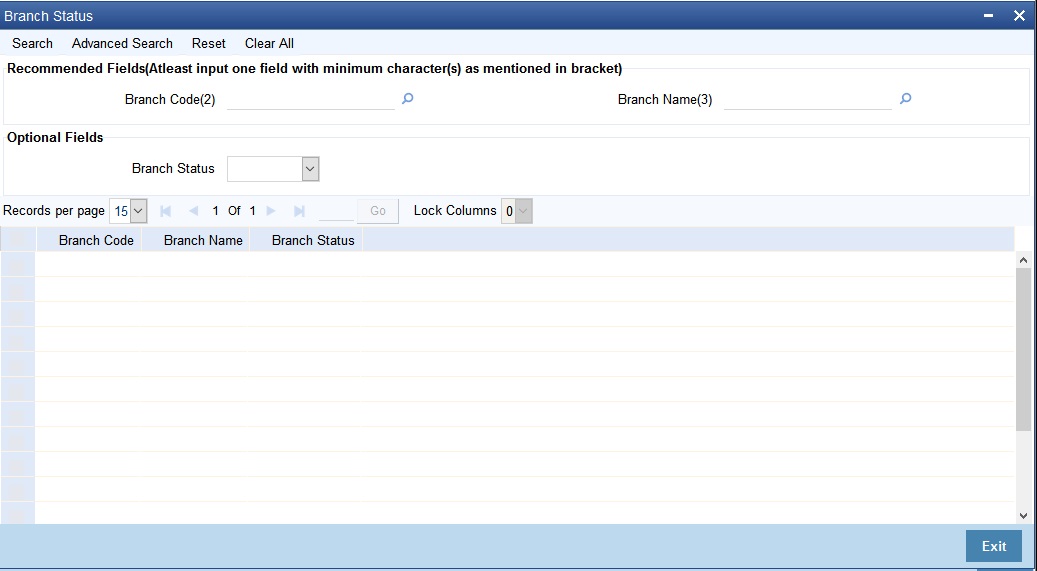Sort by the Branch Name column header
This screenshot has width=1037, height=571.
203,240
